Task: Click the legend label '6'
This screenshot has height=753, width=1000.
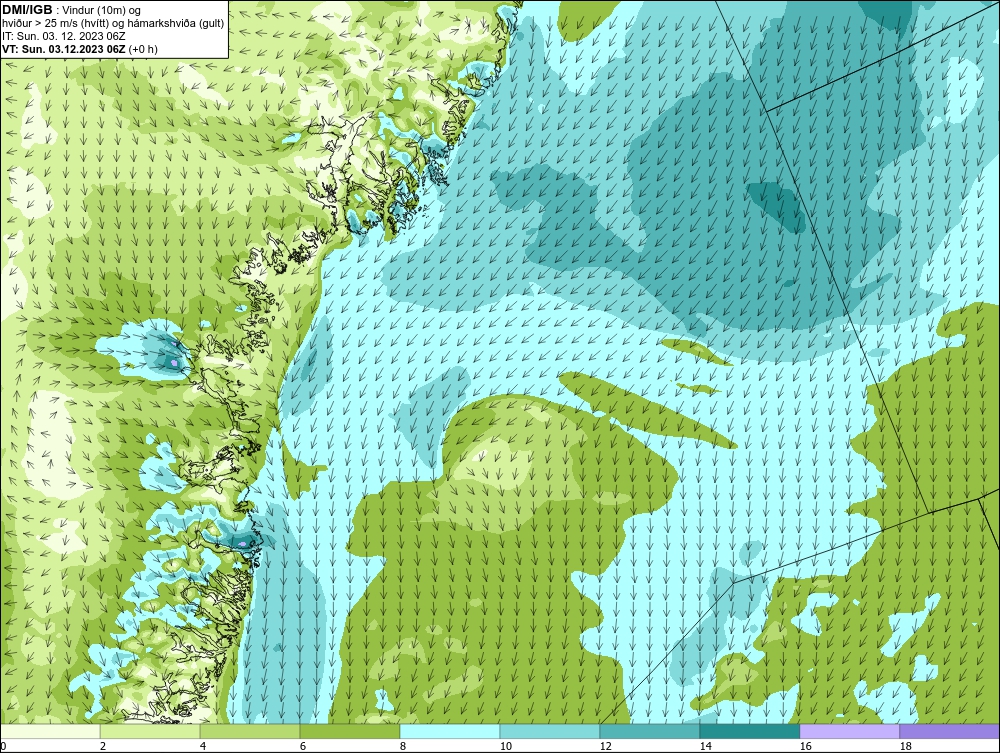Action: (x=303, y=746)
